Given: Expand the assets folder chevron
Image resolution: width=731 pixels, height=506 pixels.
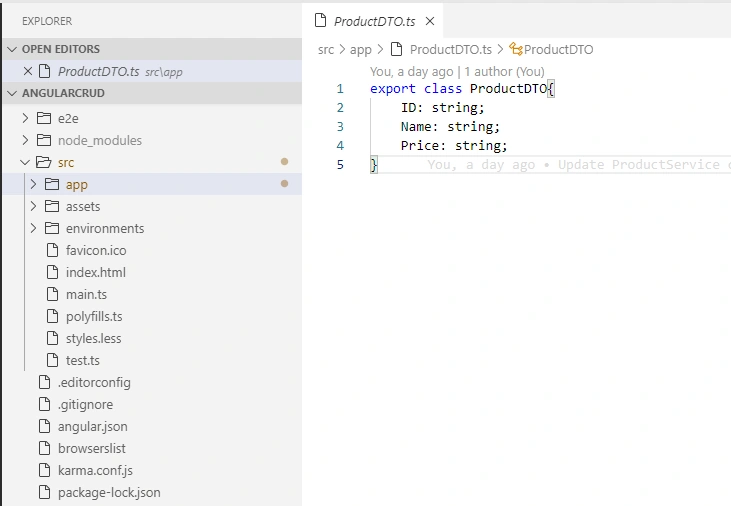Looking at the screenshot, I should (x=34, y=206).
